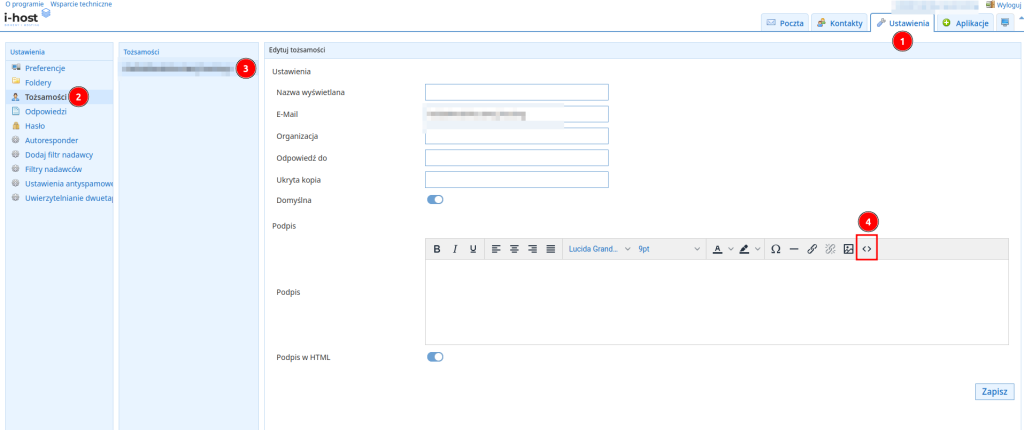Open the 9pt font size dropdown
The image size is (1024, 430).
pos(669,249)
